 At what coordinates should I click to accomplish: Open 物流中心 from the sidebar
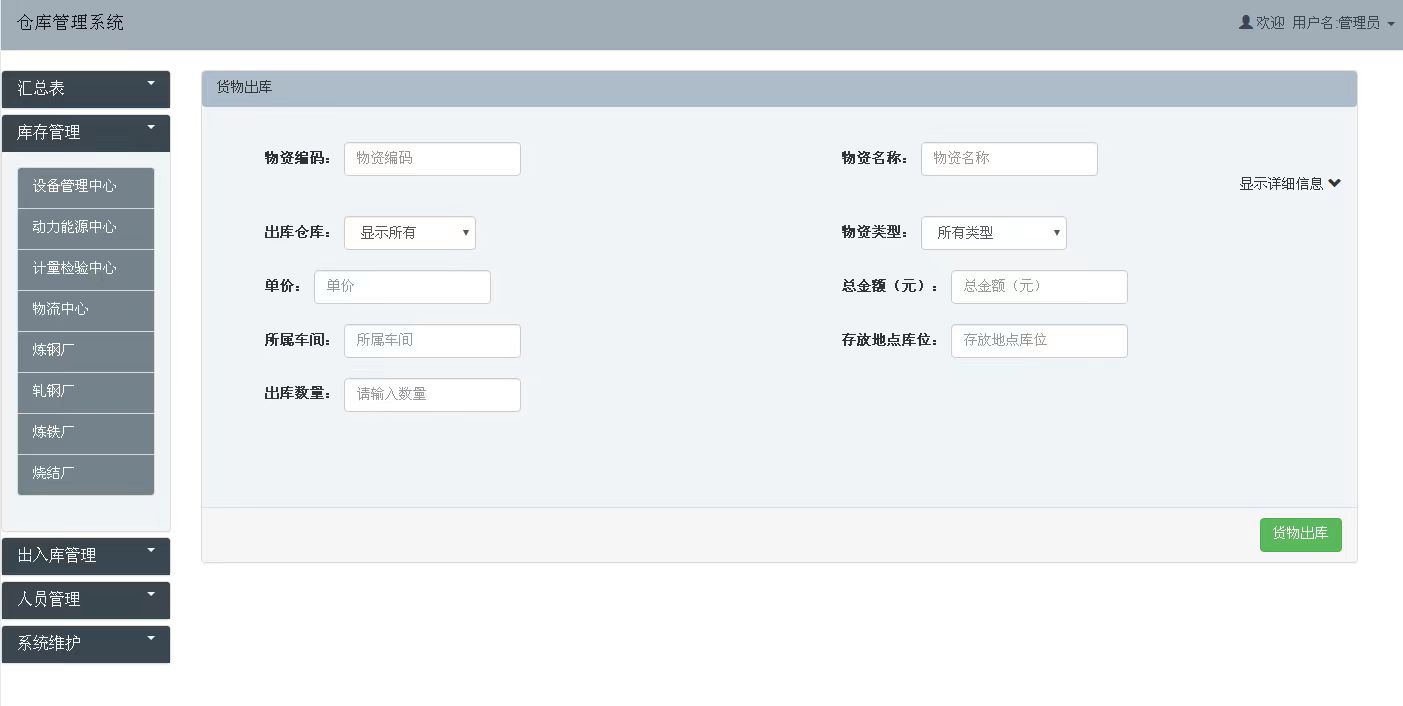(x=86, y=310)
